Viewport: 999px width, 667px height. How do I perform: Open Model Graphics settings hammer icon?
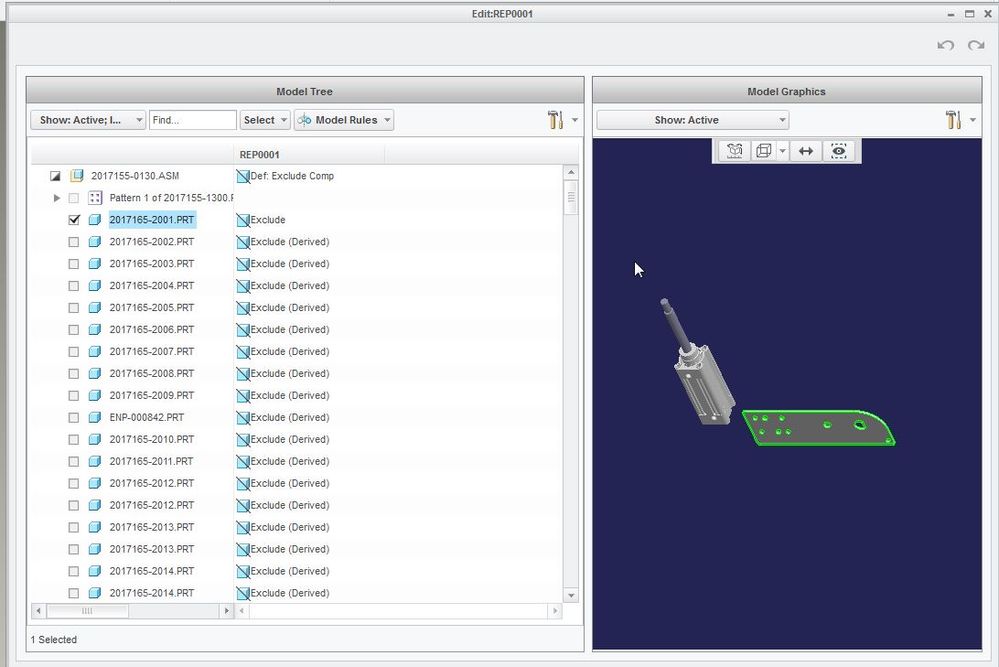pos(953,120)
